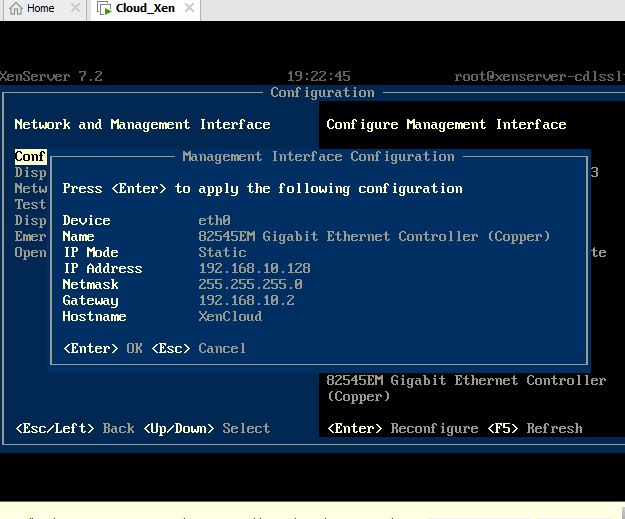Viewport: 625px width, 519px height.
Task: Click the IP Mode field label
Action: (91, 252)
